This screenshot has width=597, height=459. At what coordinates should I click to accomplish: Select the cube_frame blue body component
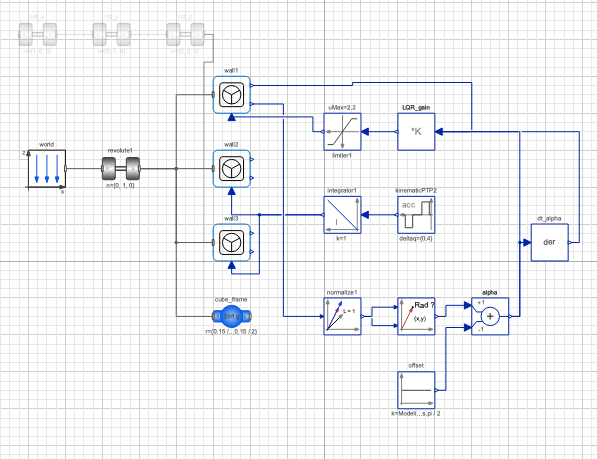tap(231, 316)
